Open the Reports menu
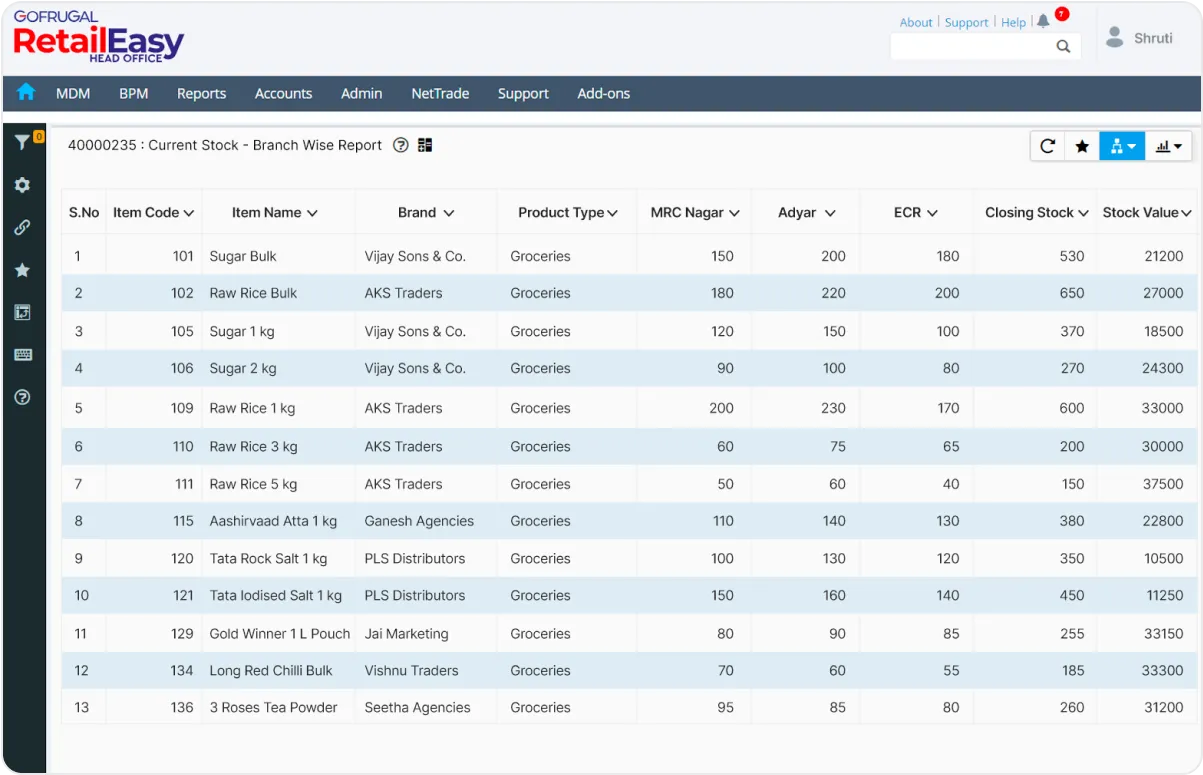Screen dimensions: 1203x775 pyautogui.click(x=201, y=93)
